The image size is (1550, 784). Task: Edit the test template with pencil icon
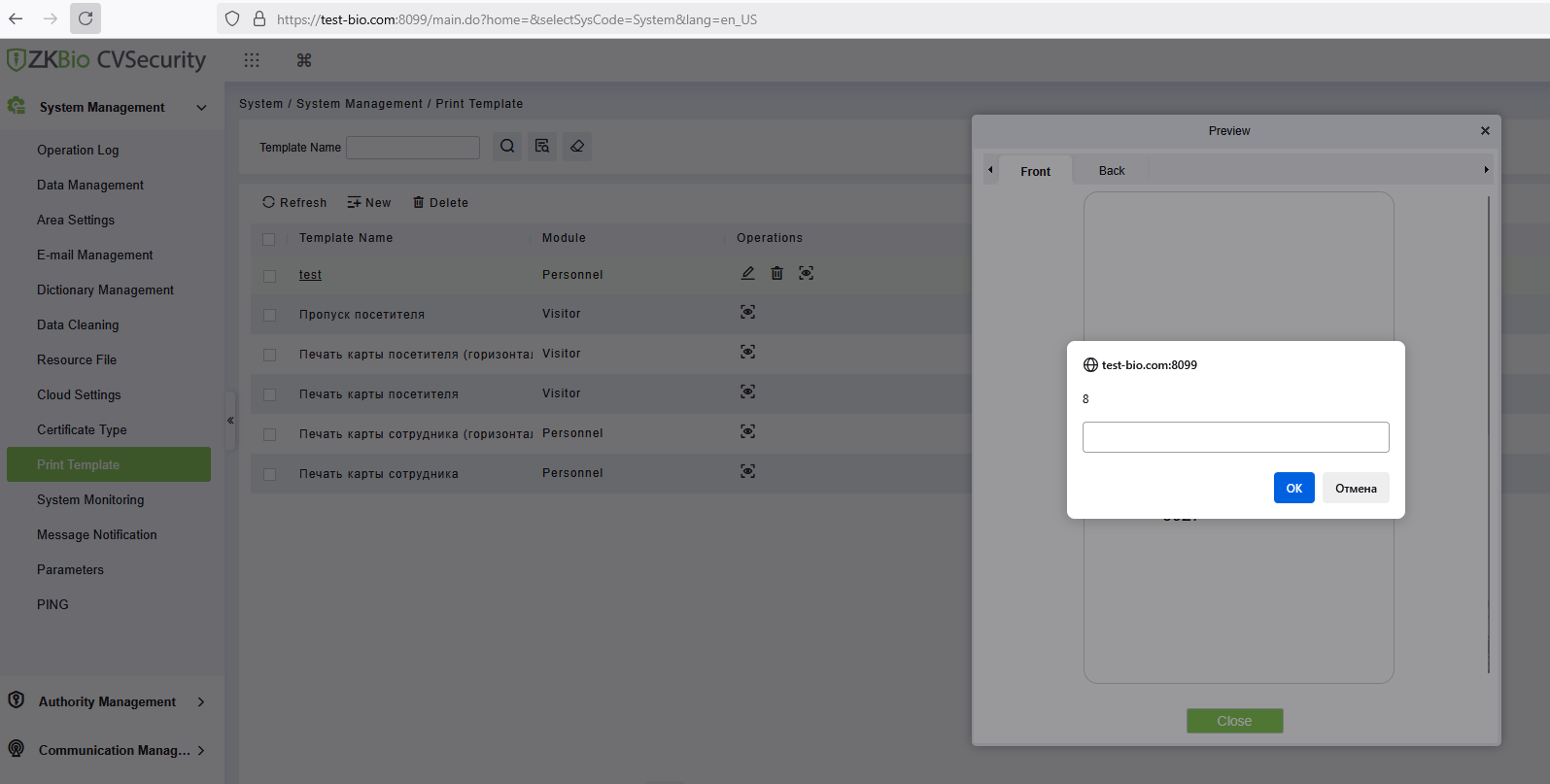[747, 273]
